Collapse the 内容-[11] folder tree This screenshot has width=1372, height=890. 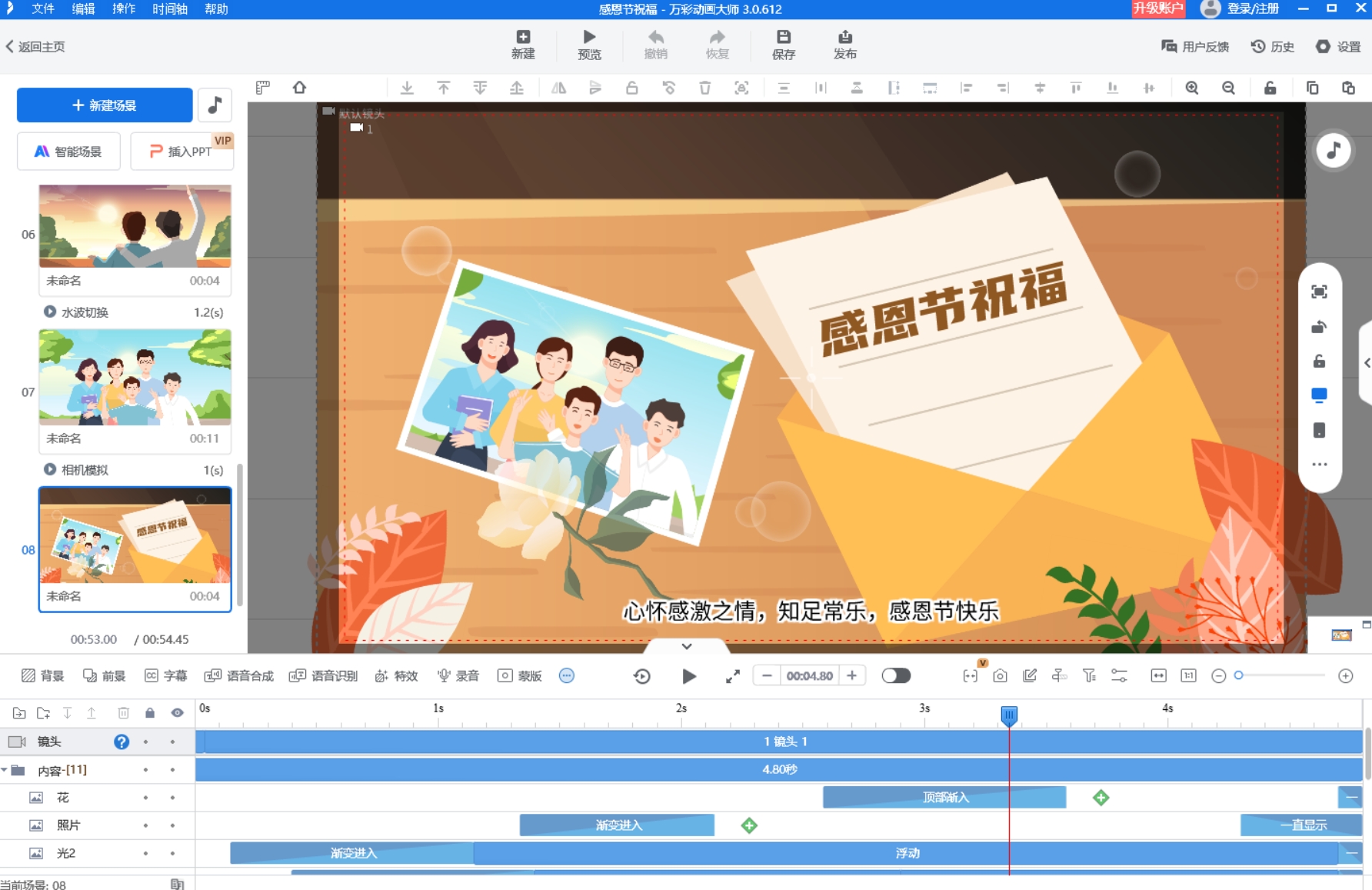click(x=5, y=769)
